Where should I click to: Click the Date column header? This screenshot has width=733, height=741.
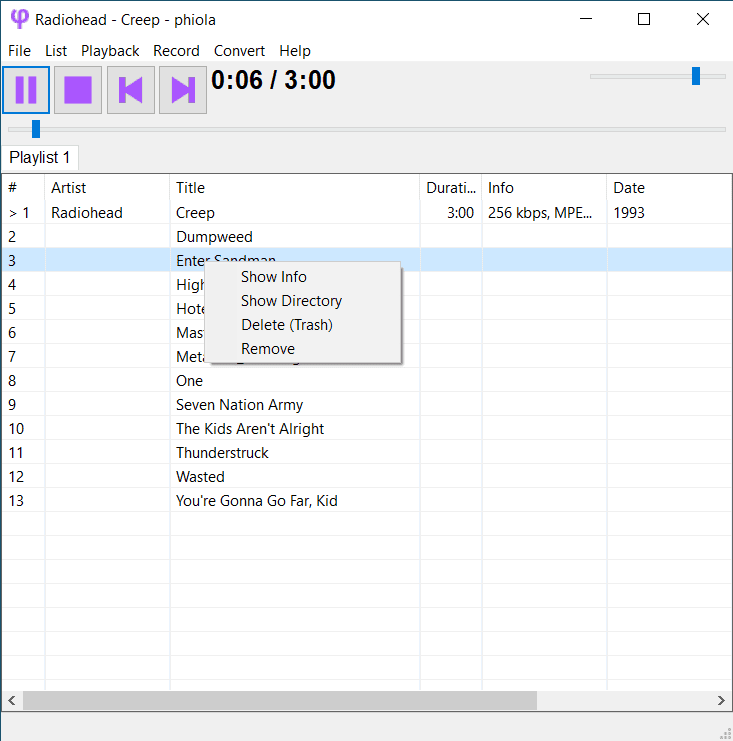pyautogui.click(x=669, y=188)
